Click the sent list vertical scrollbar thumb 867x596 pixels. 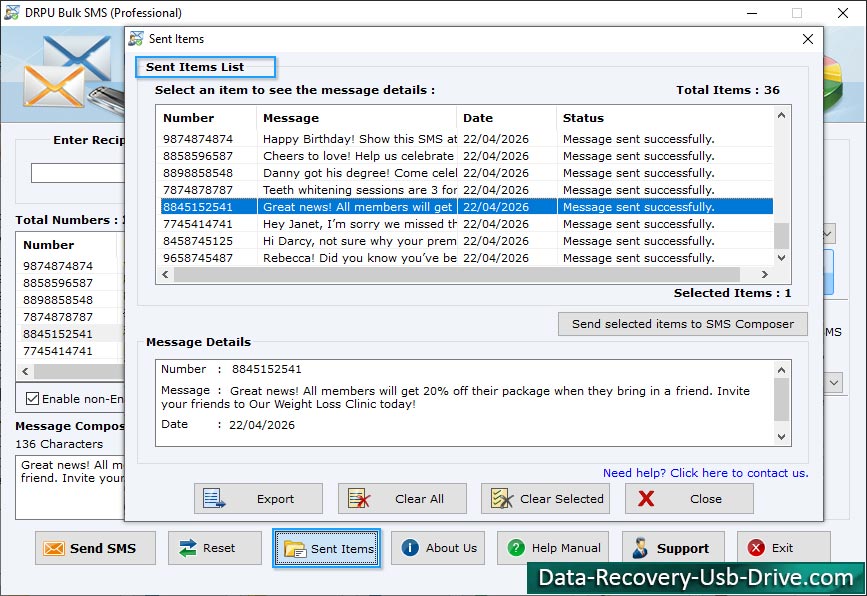pos(781,236)
